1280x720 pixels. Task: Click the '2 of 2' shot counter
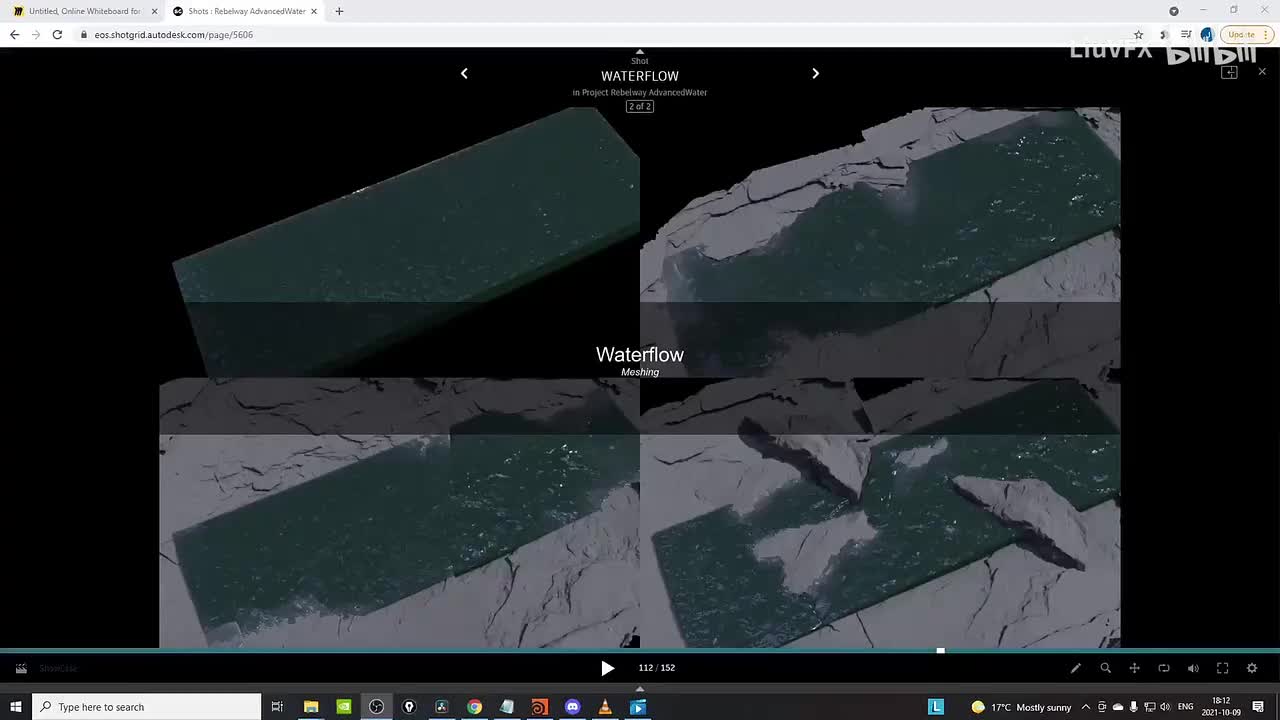click(x=640, y=106)
